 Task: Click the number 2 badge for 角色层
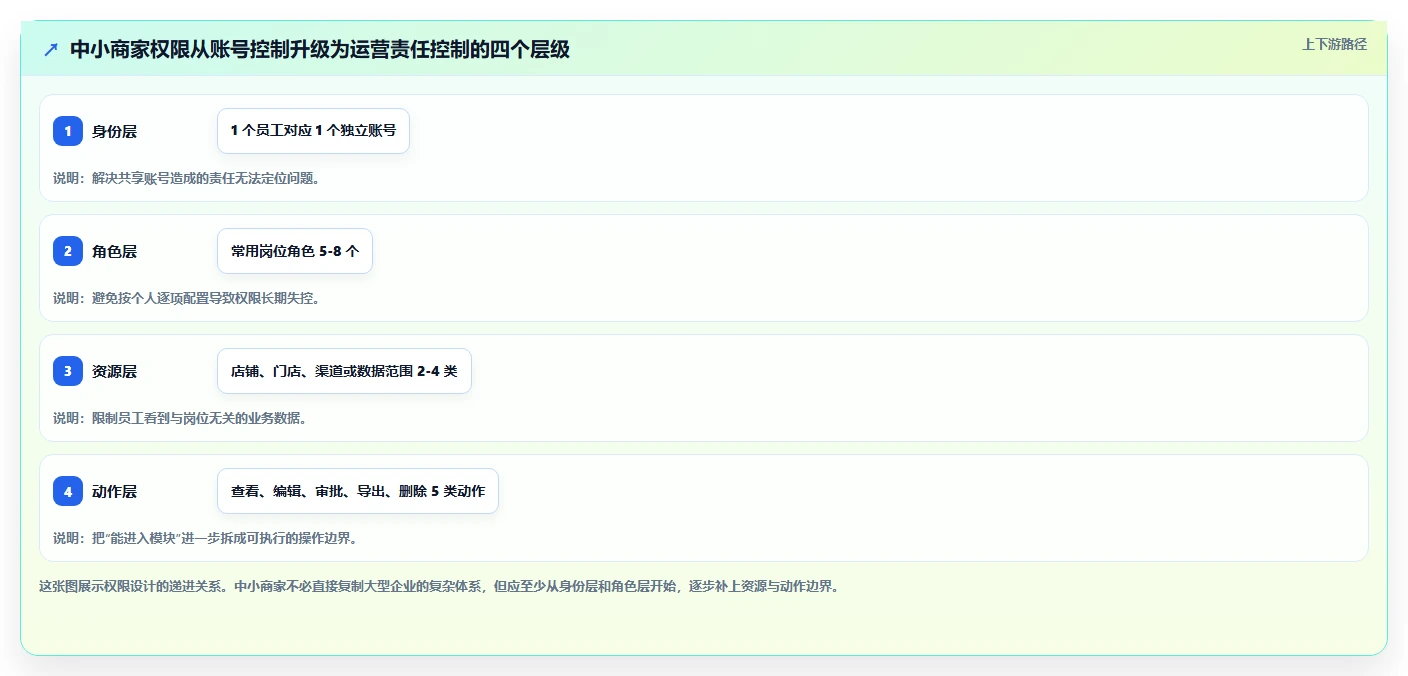coord(68,251)
